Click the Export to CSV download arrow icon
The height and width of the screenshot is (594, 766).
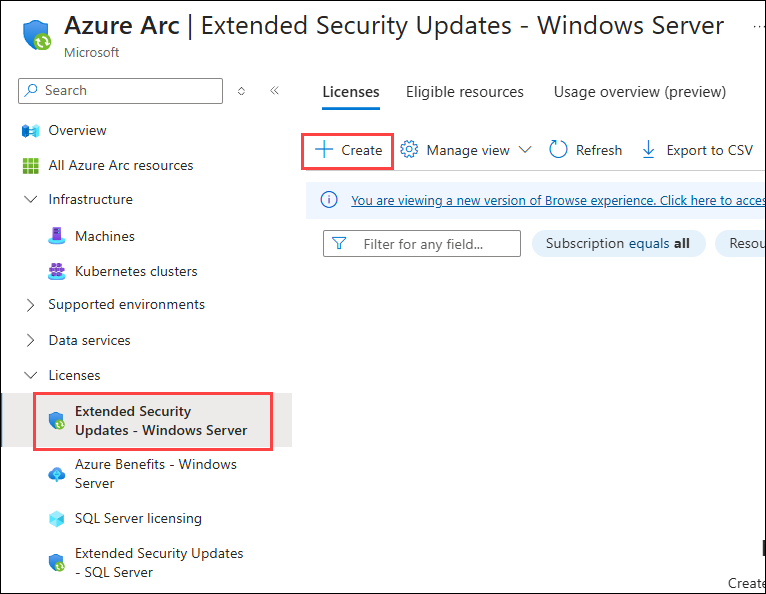(648, 149)
